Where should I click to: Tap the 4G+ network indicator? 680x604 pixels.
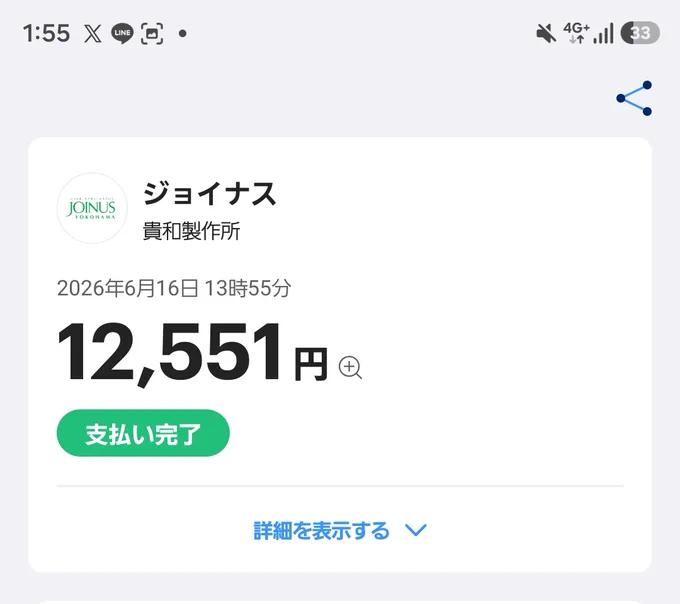pyautogui.click(x=576, y=33)
